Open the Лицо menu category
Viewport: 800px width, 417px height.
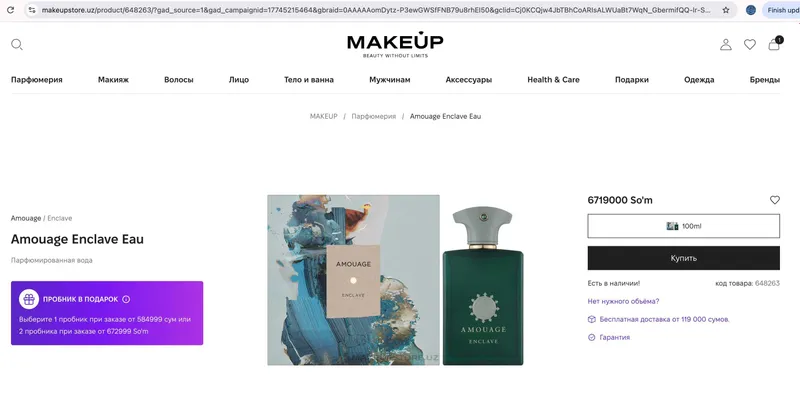point(239,80)
